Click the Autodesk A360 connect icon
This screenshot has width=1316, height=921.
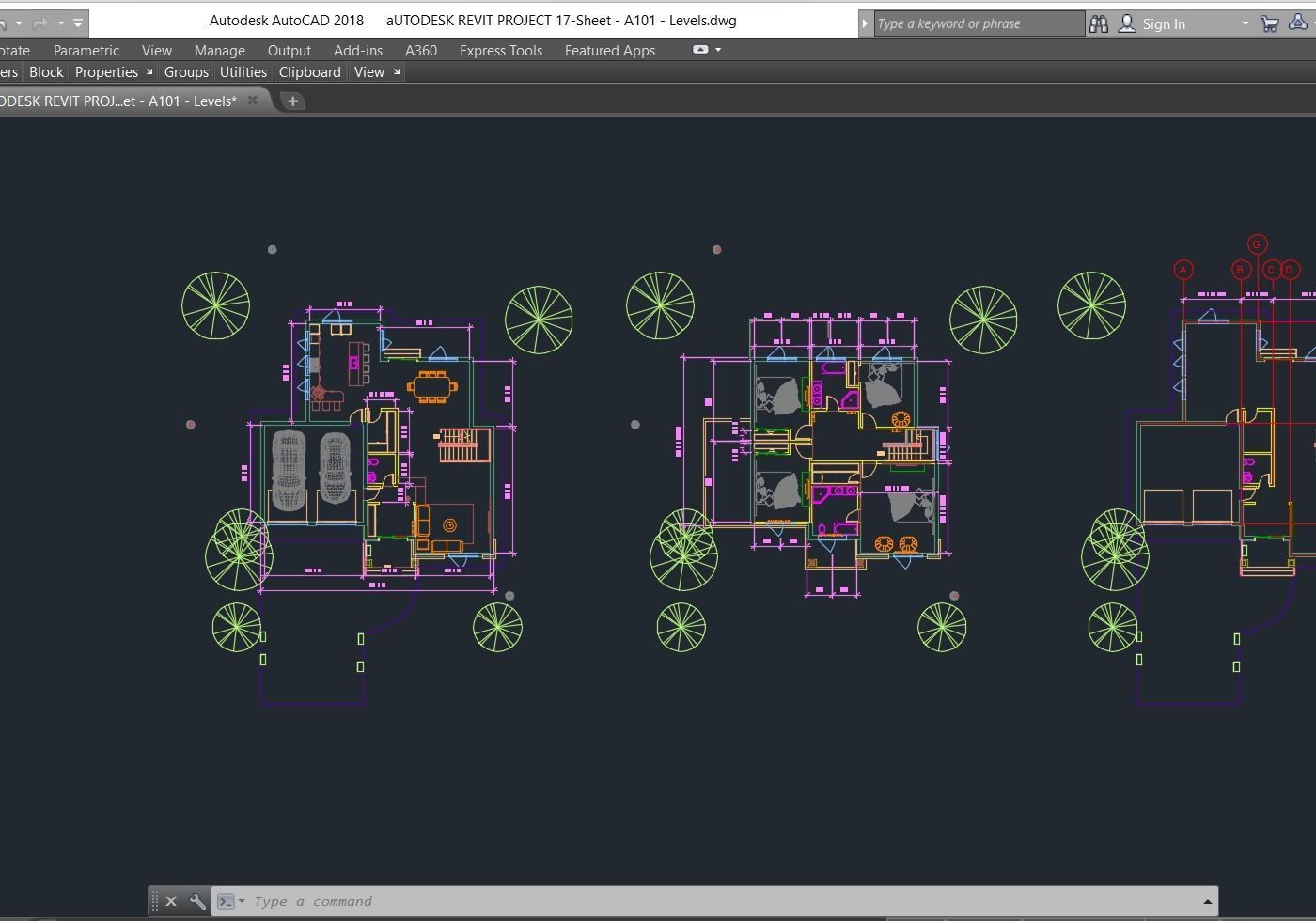coord(1298,23)
